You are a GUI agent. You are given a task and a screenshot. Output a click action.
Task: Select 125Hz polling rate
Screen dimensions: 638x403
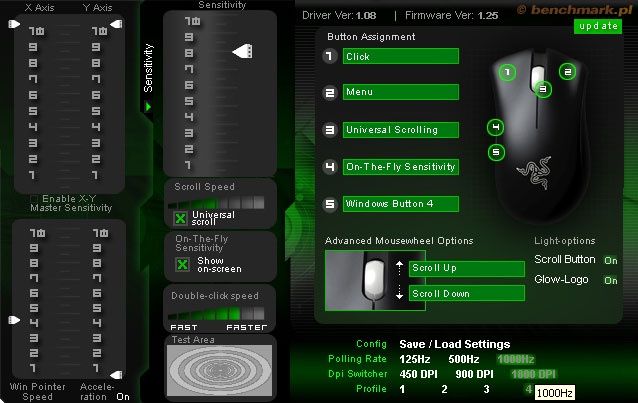tap(415, 359)
